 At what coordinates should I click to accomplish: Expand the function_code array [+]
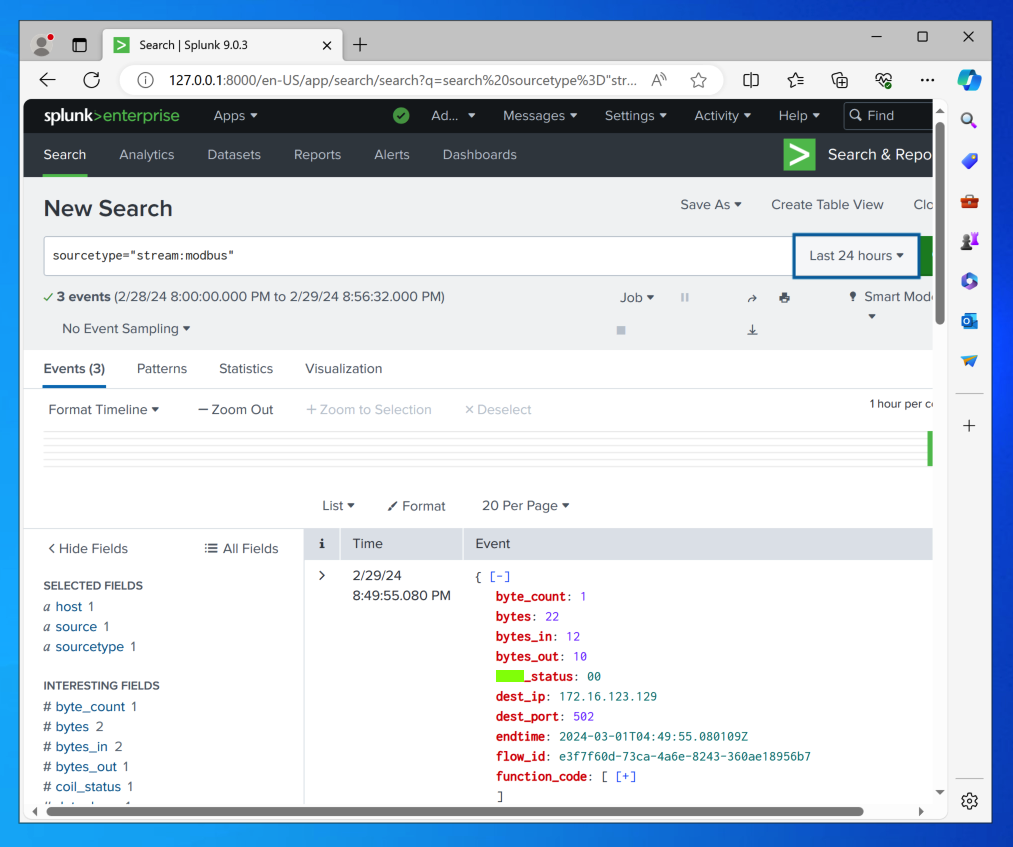coord(626,776)
